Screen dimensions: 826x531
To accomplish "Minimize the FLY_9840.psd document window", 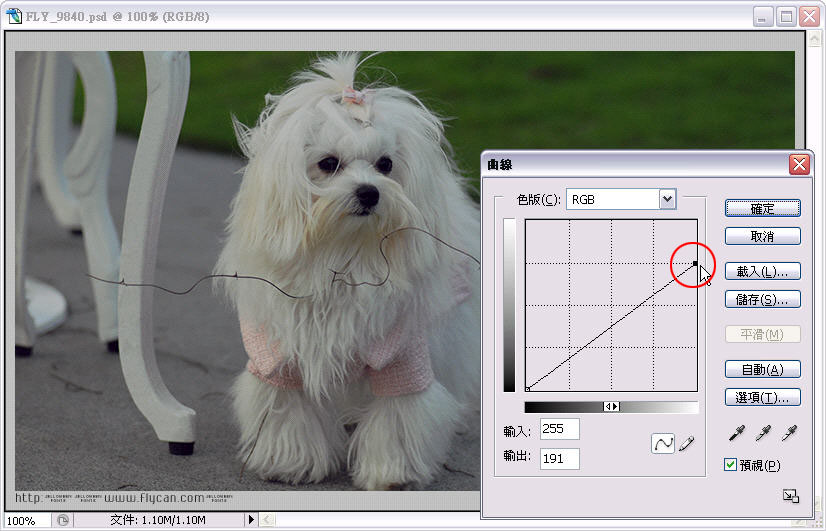I will pyautogui.click(x=762, y=17).
